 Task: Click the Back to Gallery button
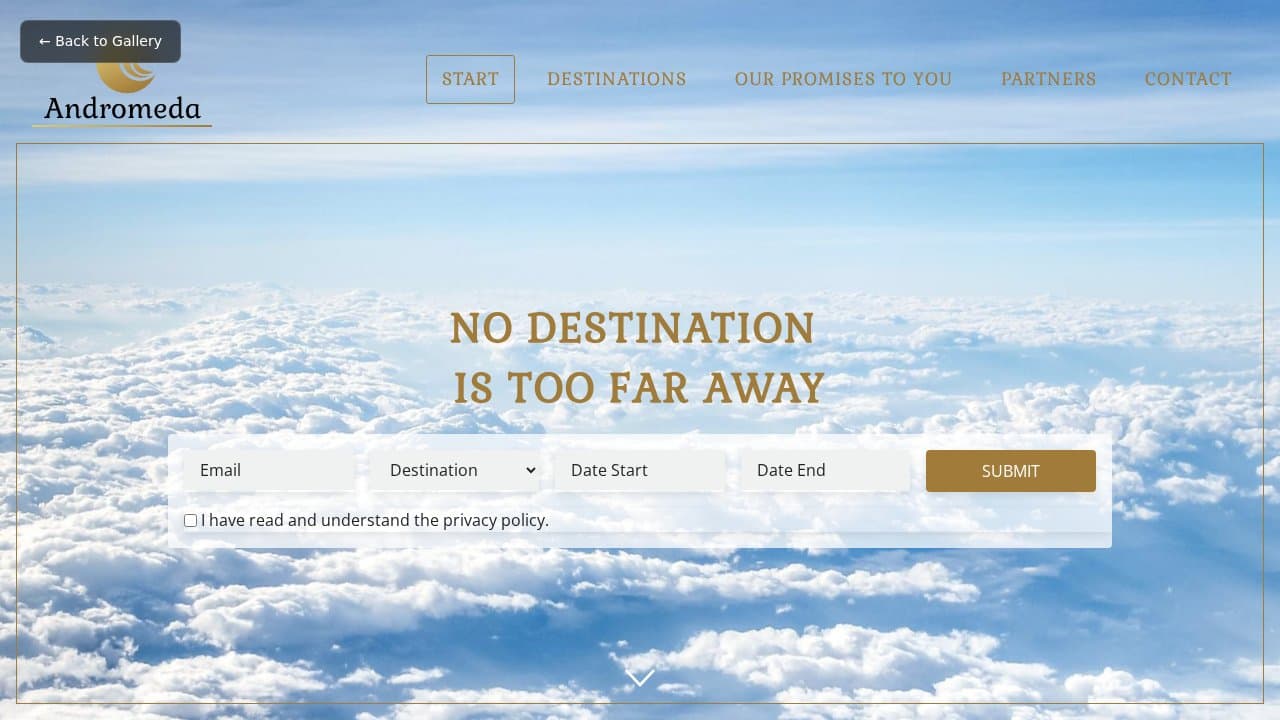point(100,41)
